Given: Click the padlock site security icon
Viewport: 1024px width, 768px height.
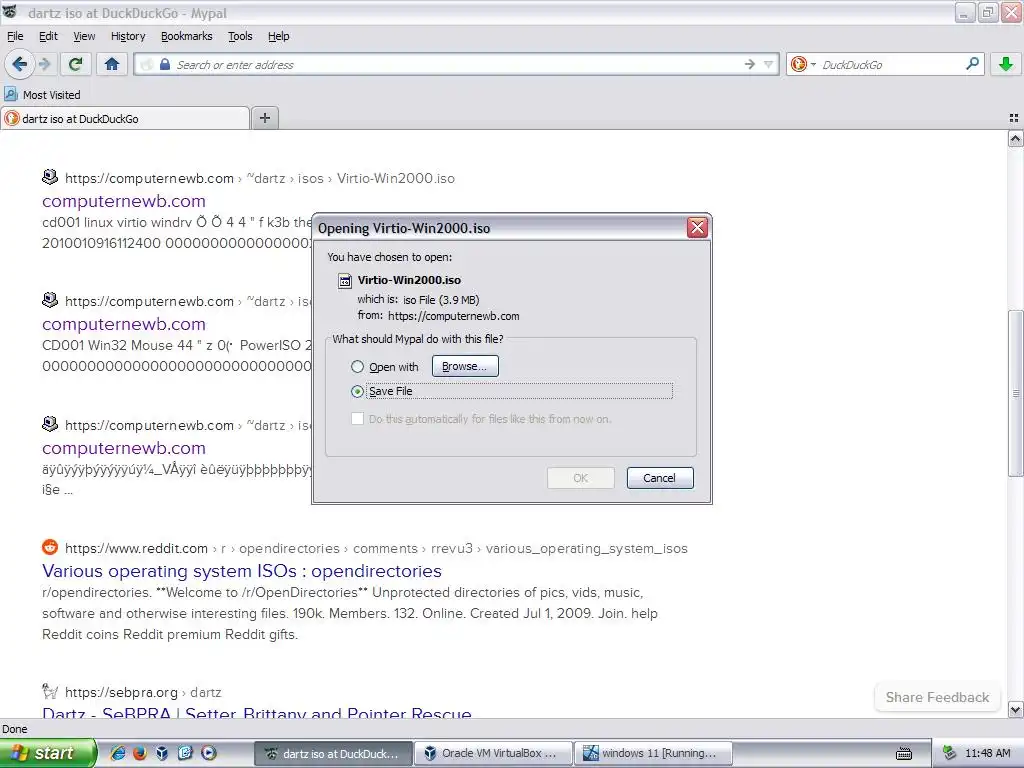Looking at the screenshot, I should pos(165,64).
